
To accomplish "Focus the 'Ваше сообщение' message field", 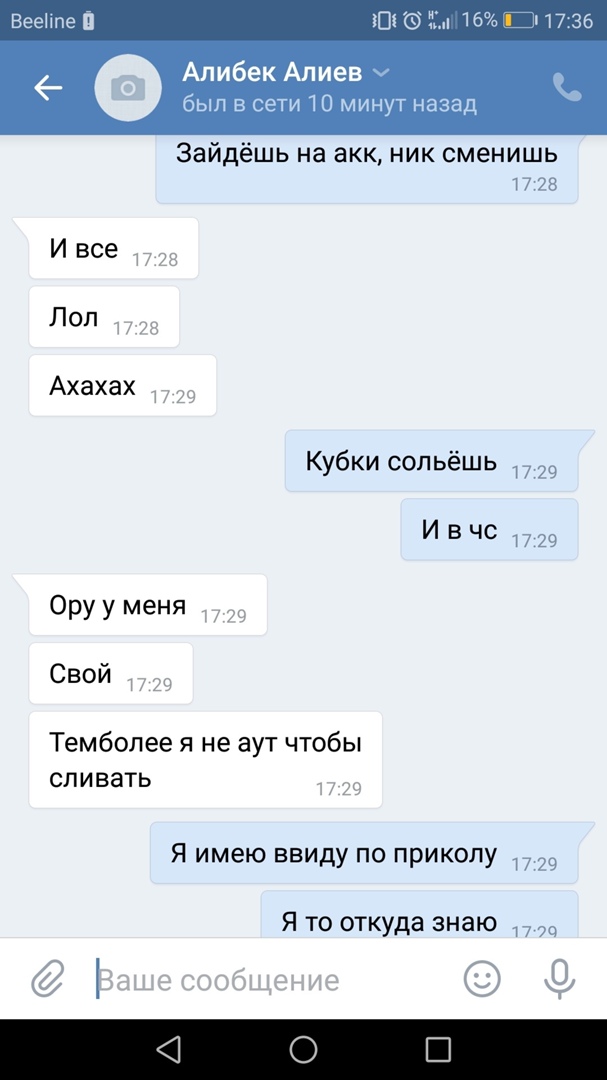I will [276, 979].
